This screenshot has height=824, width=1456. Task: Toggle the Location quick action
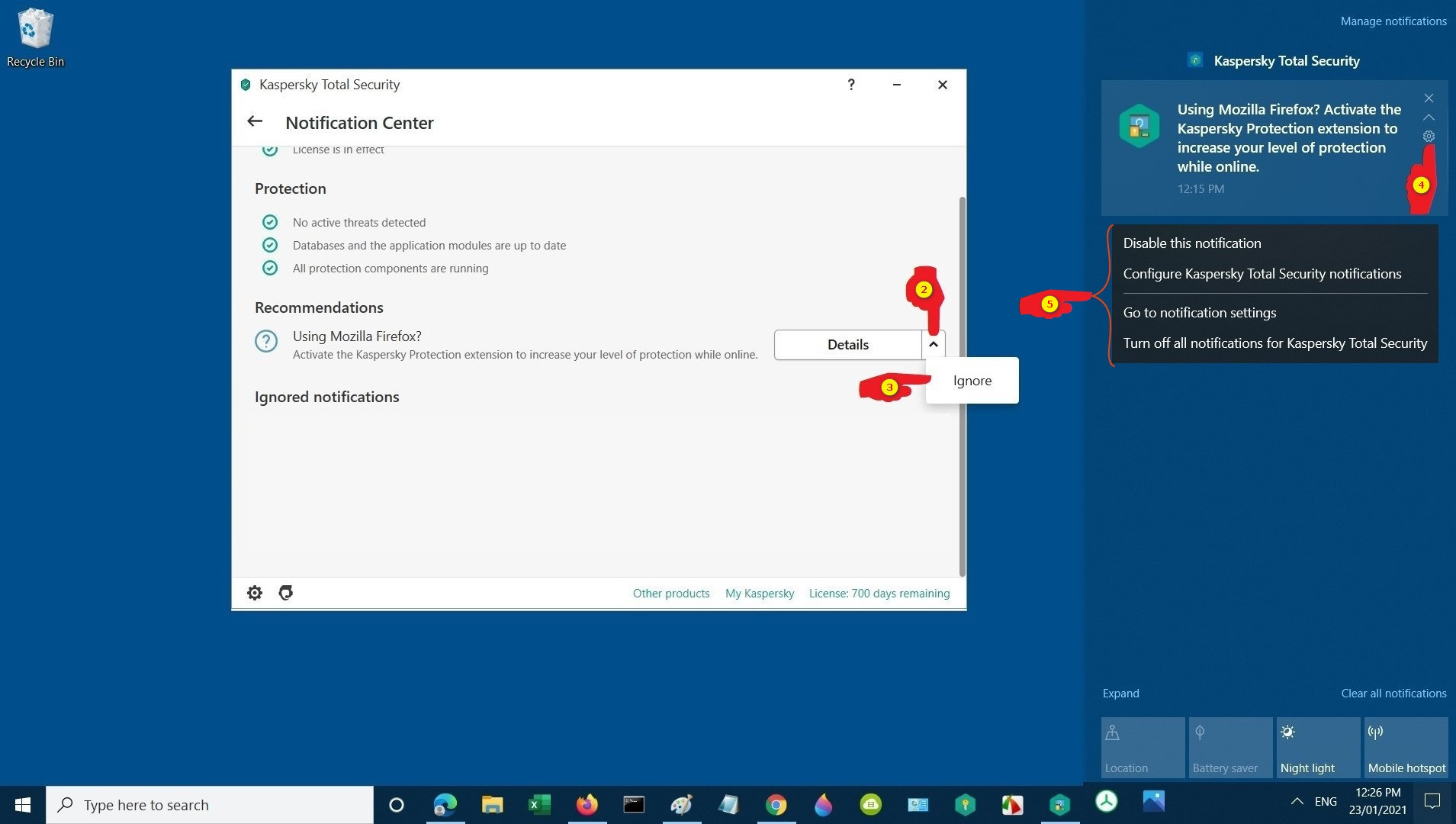click(1143, 748)
